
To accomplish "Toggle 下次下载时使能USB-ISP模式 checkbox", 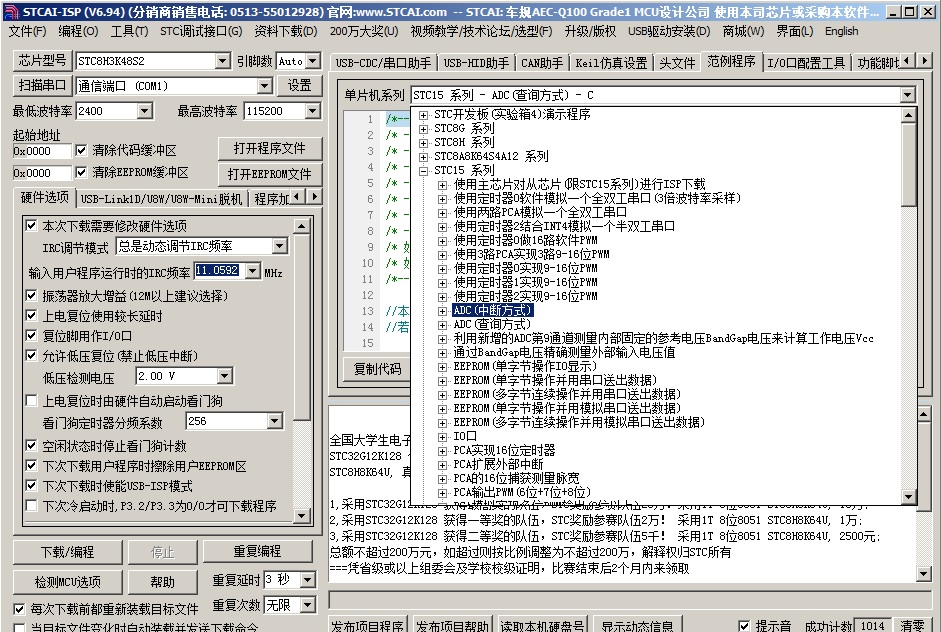I will 31,486.
